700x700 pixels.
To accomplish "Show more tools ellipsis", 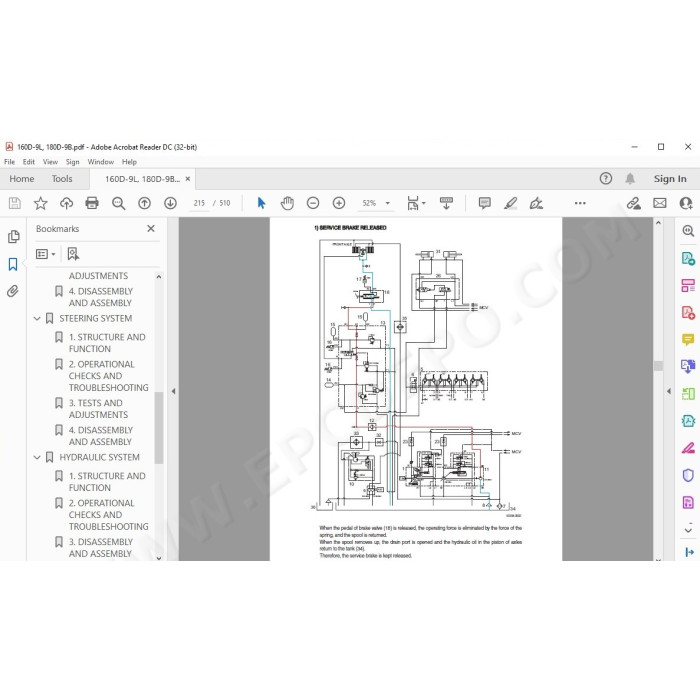I will point(580,203).
